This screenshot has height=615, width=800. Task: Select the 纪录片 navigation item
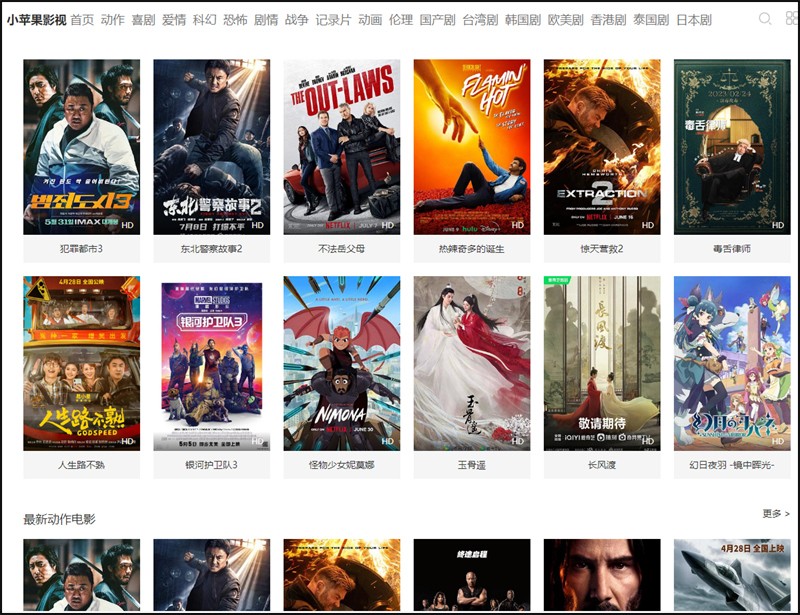click(333, 20)
